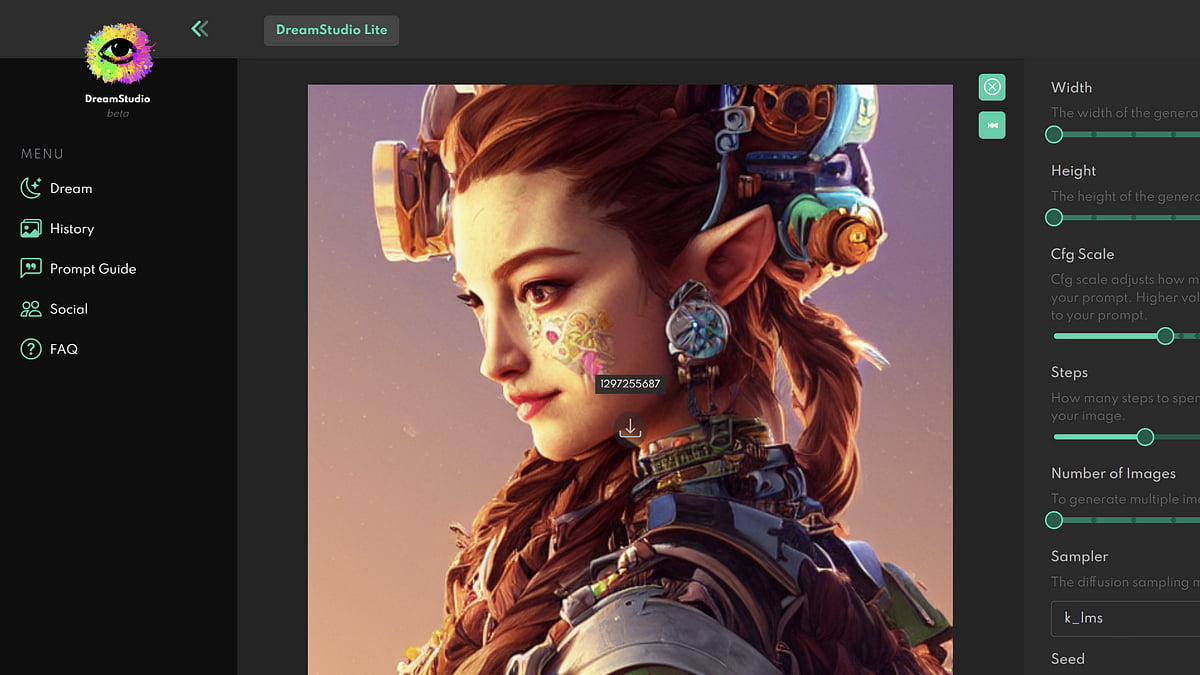Set Number of Images via its slider knob
This screenshot has width=1200, height=675.
pos(1054,520)
